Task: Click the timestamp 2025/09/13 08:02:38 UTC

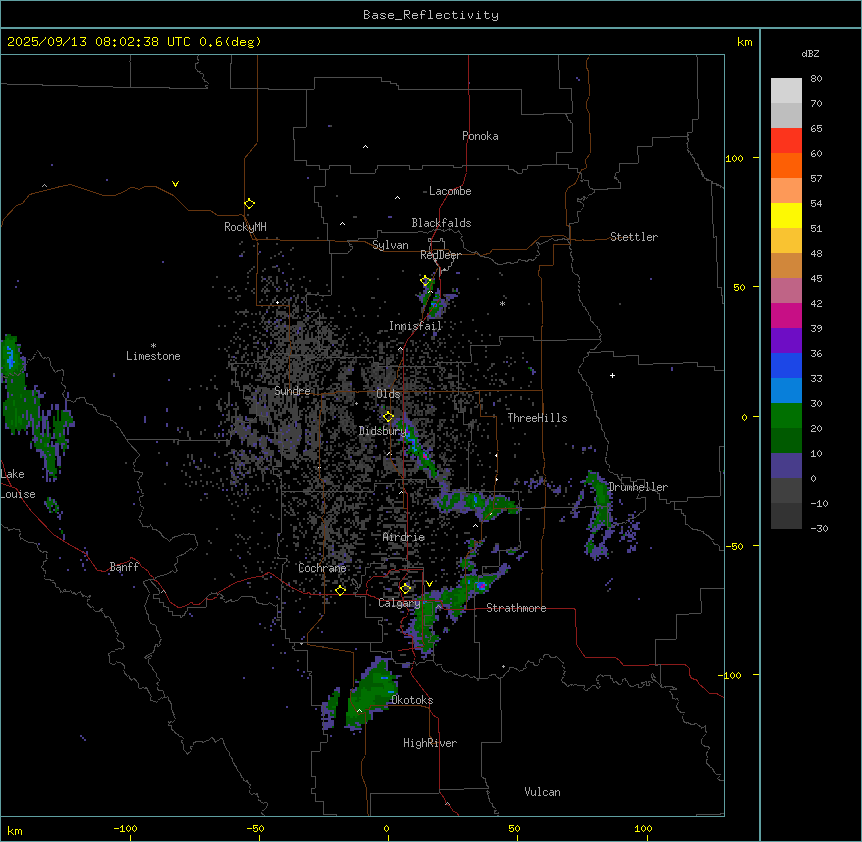Action: click(x=99, y=42)
